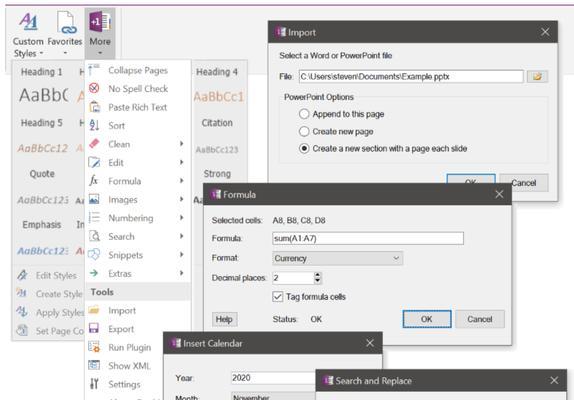Open the Settings tools icon
This screenshot has height=400, width=574.
point(94,384)
